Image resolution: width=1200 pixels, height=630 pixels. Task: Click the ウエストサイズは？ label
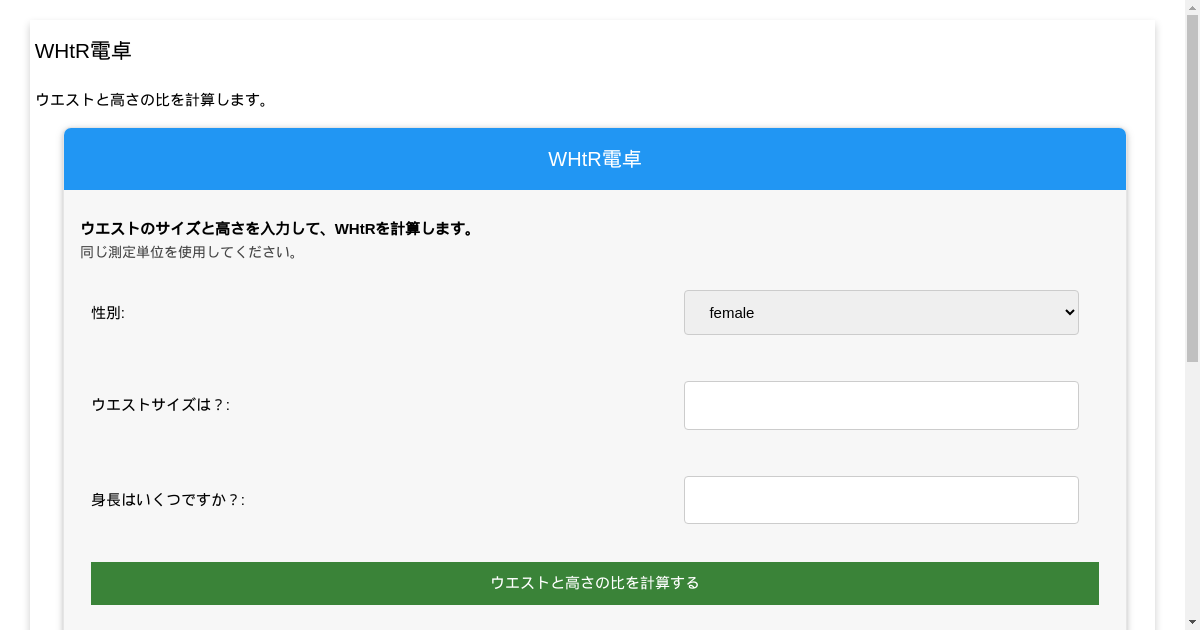tap(159, 405)
